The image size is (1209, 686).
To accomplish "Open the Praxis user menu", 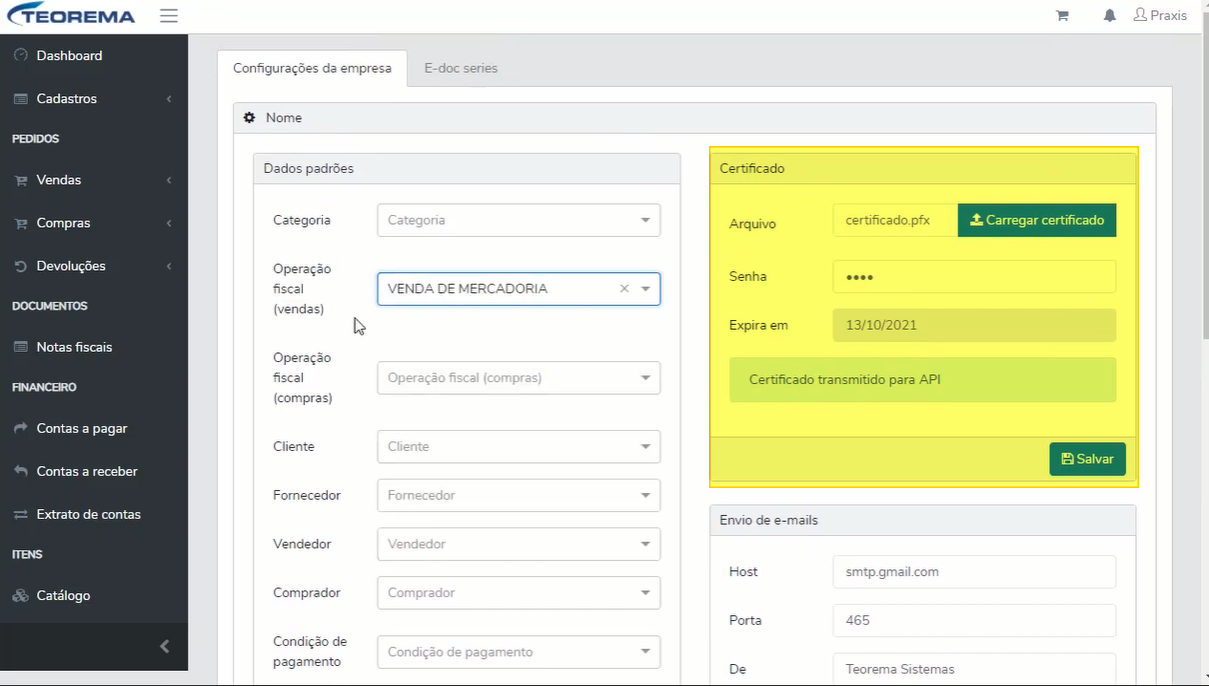I will pyautogui.click(x=1160, y=16).
